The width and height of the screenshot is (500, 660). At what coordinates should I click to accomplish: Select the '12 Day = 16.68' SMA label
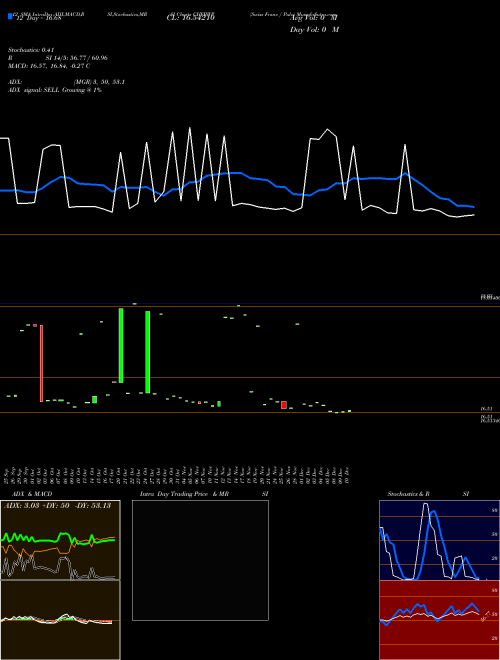point(39,18)
